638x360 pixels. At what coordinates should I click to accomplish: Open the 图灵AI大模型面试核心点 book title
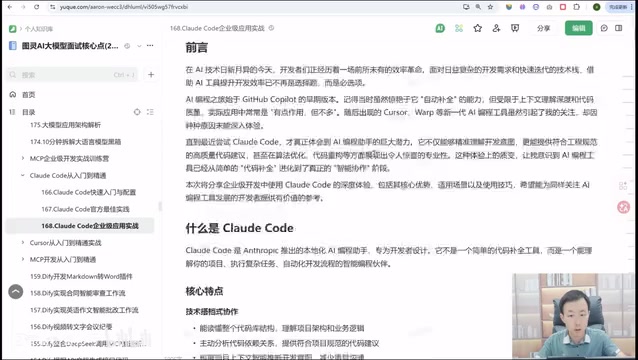[70, 46]
